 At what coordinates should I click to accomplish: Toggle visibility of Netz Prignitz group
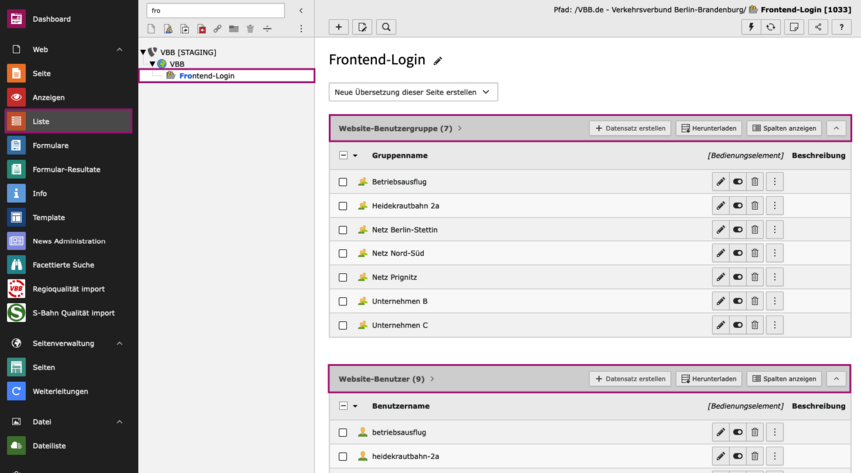click(x=737, y=277)
